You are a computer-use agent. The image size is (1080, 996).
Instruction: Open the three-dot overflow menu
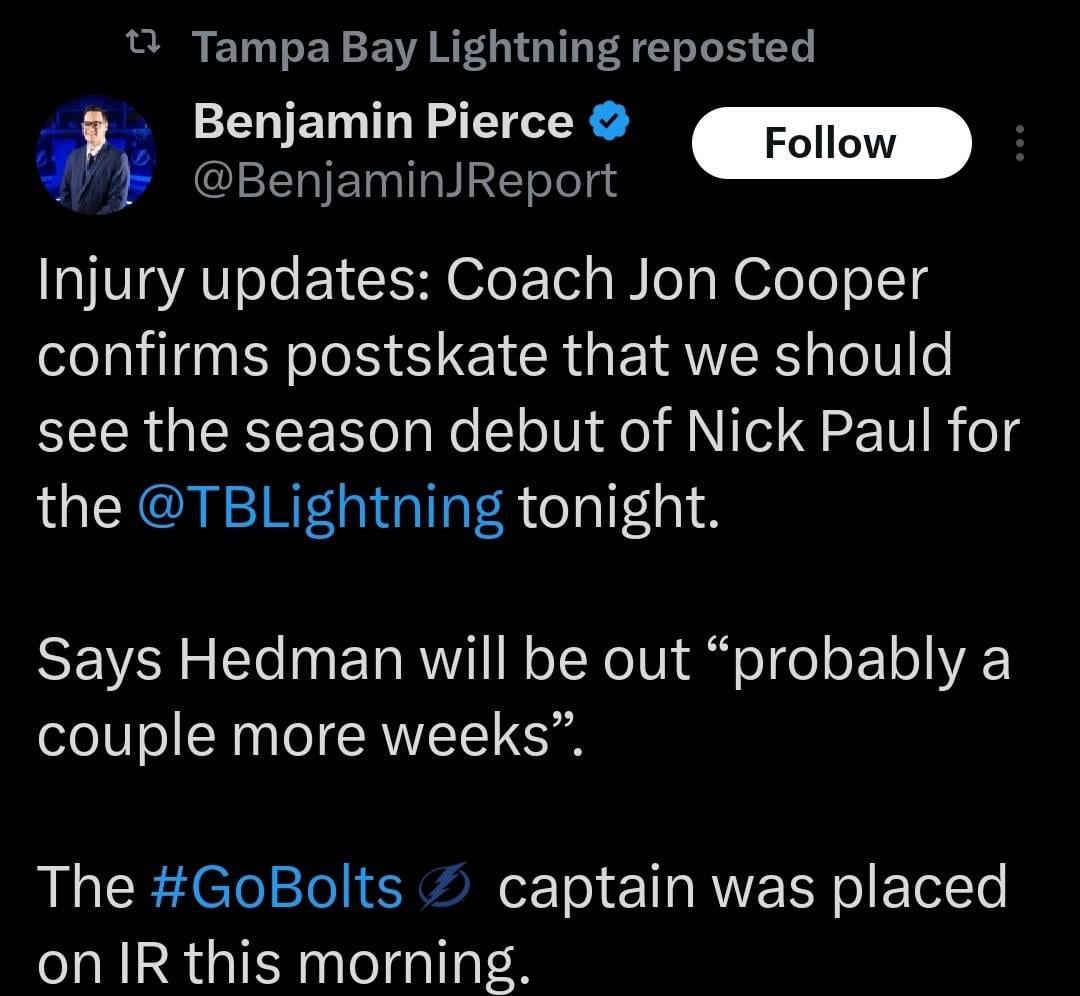[x=1020, y=145]
